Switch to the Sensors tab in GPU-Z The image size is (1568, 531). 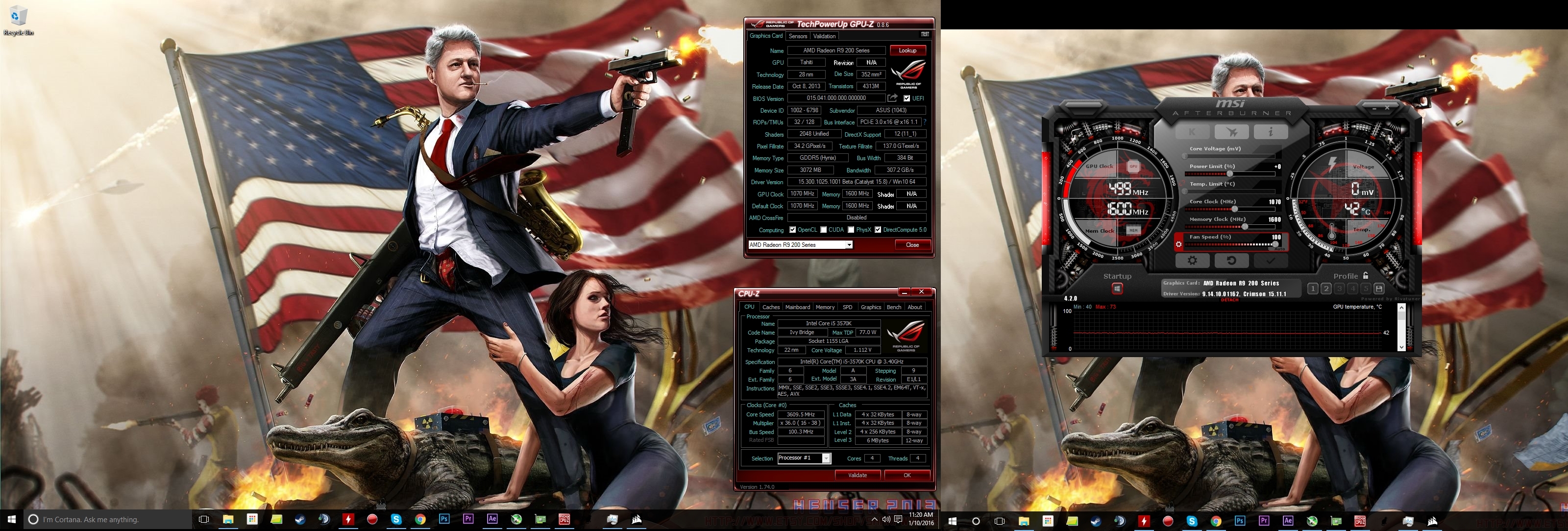797,36
